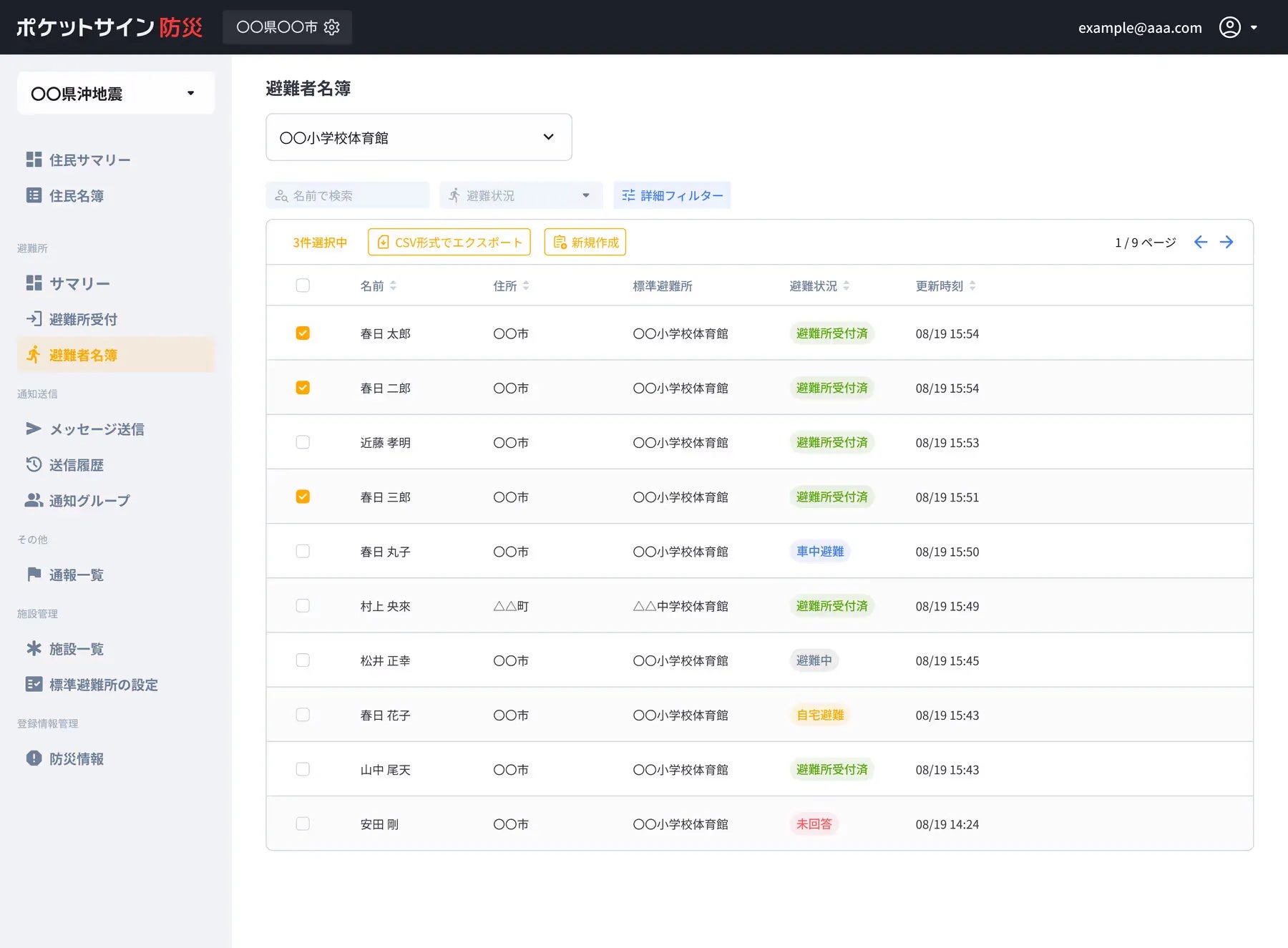Sort table by 名前 column arrows
1288x948 pixels.
393,285
